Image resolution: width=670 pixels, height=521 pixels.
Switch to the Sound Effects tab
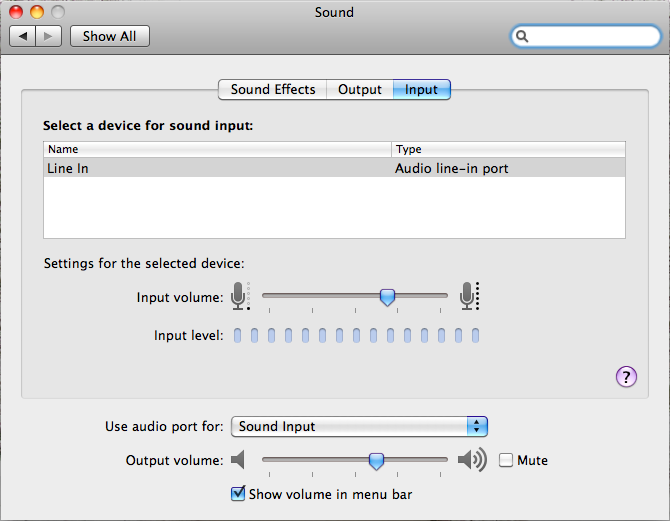coord(272,89)
